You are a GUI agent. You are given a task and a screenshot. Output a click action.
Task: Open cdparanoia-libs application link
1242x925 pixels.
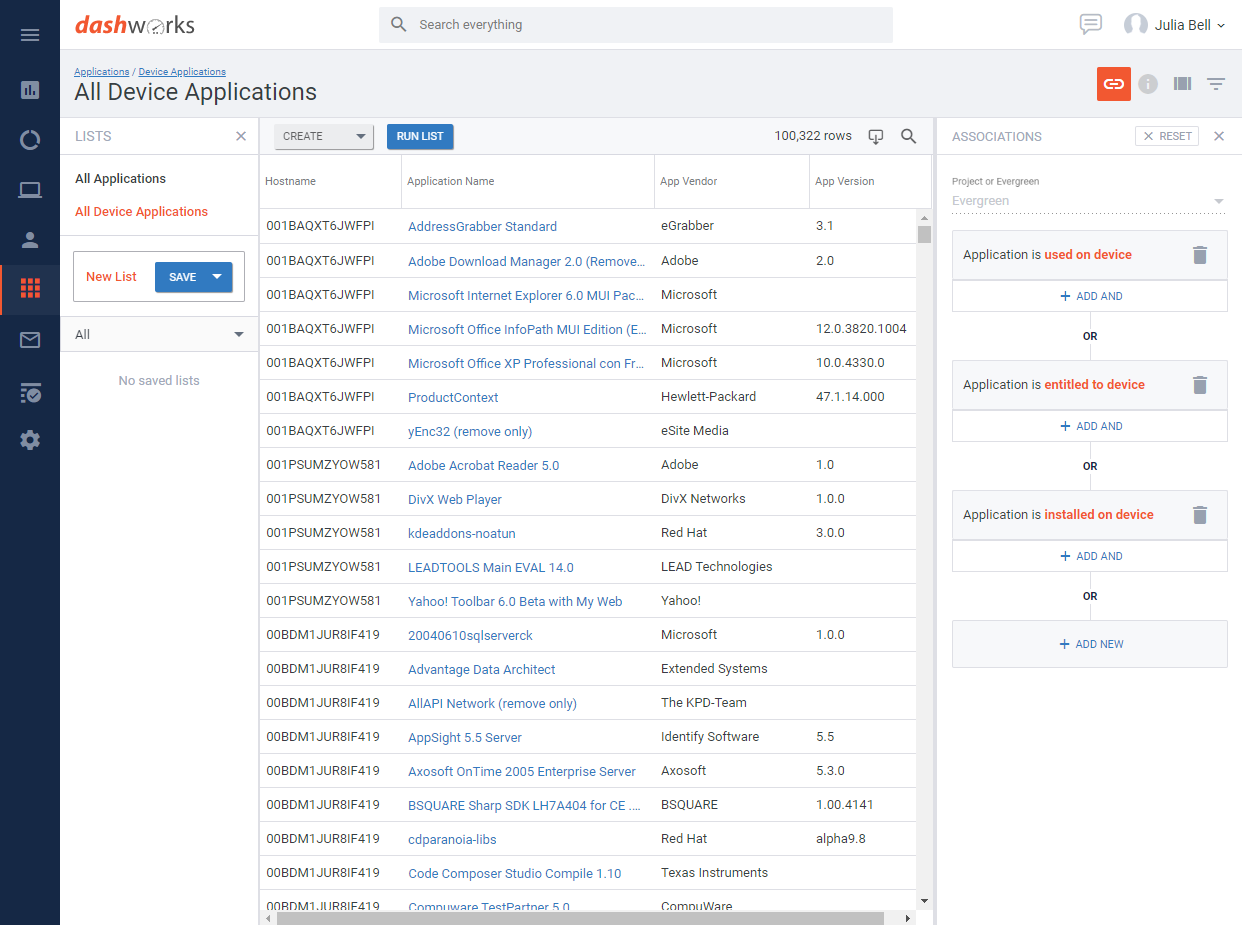click(x=452, y=840)
